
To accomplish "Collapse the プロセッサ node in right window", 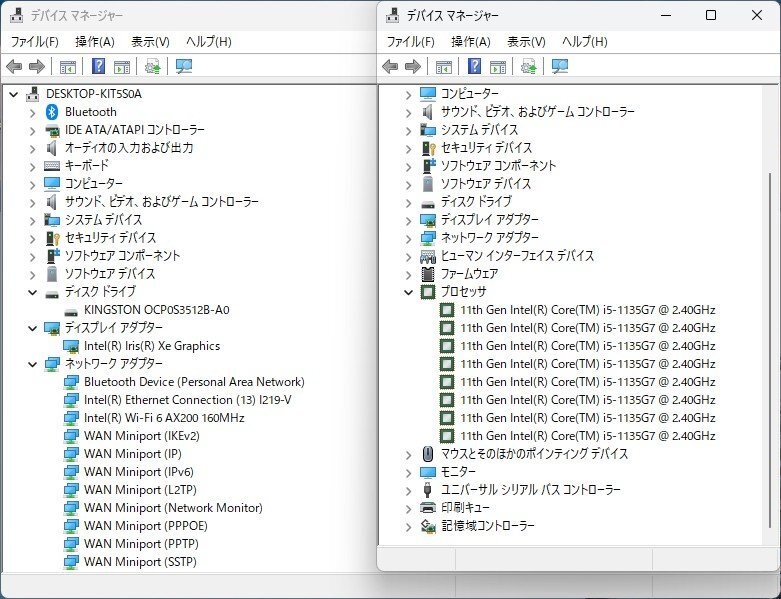I will 408,292.
